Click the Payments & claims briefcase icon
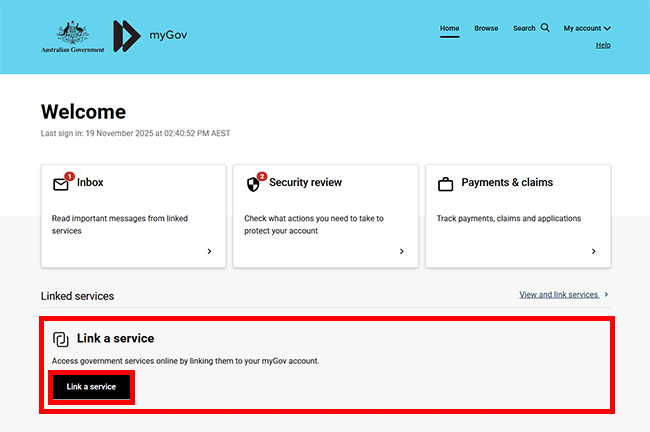 [445, 184]
